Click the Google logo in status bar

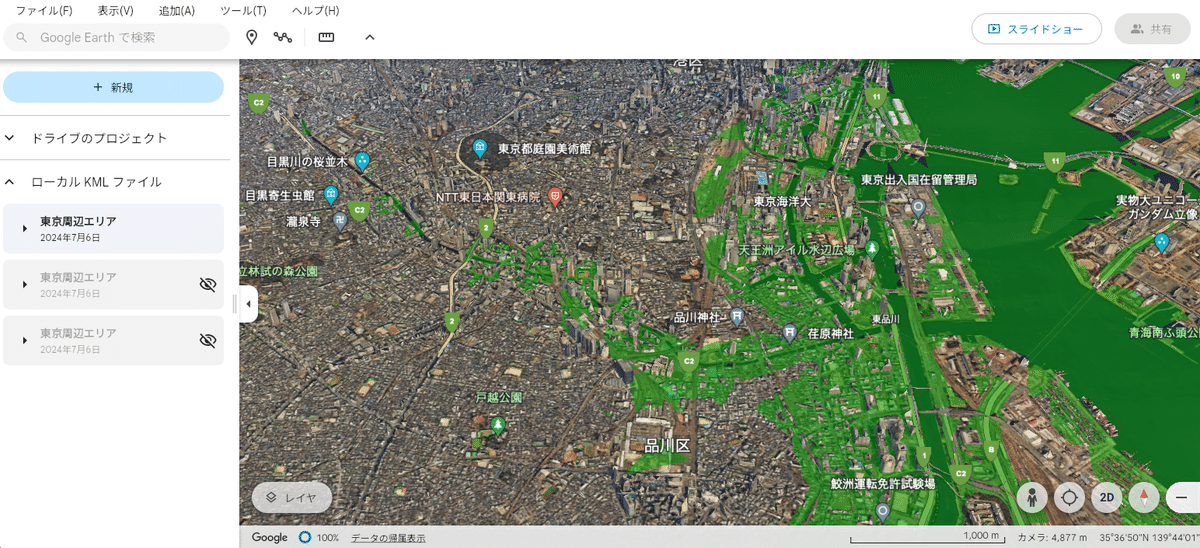(269, 538)
